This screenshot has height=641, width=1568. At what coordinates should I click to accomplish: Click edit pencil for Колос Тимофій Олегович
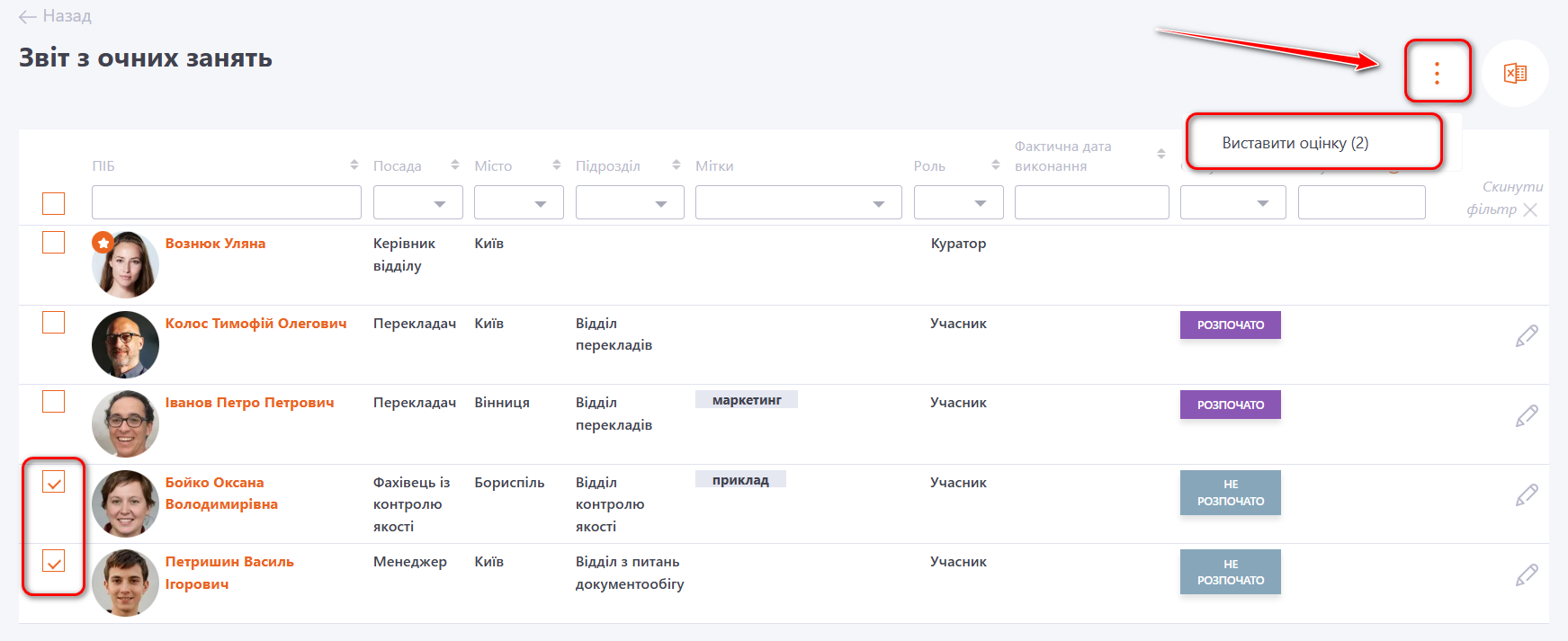point(1526,336)
